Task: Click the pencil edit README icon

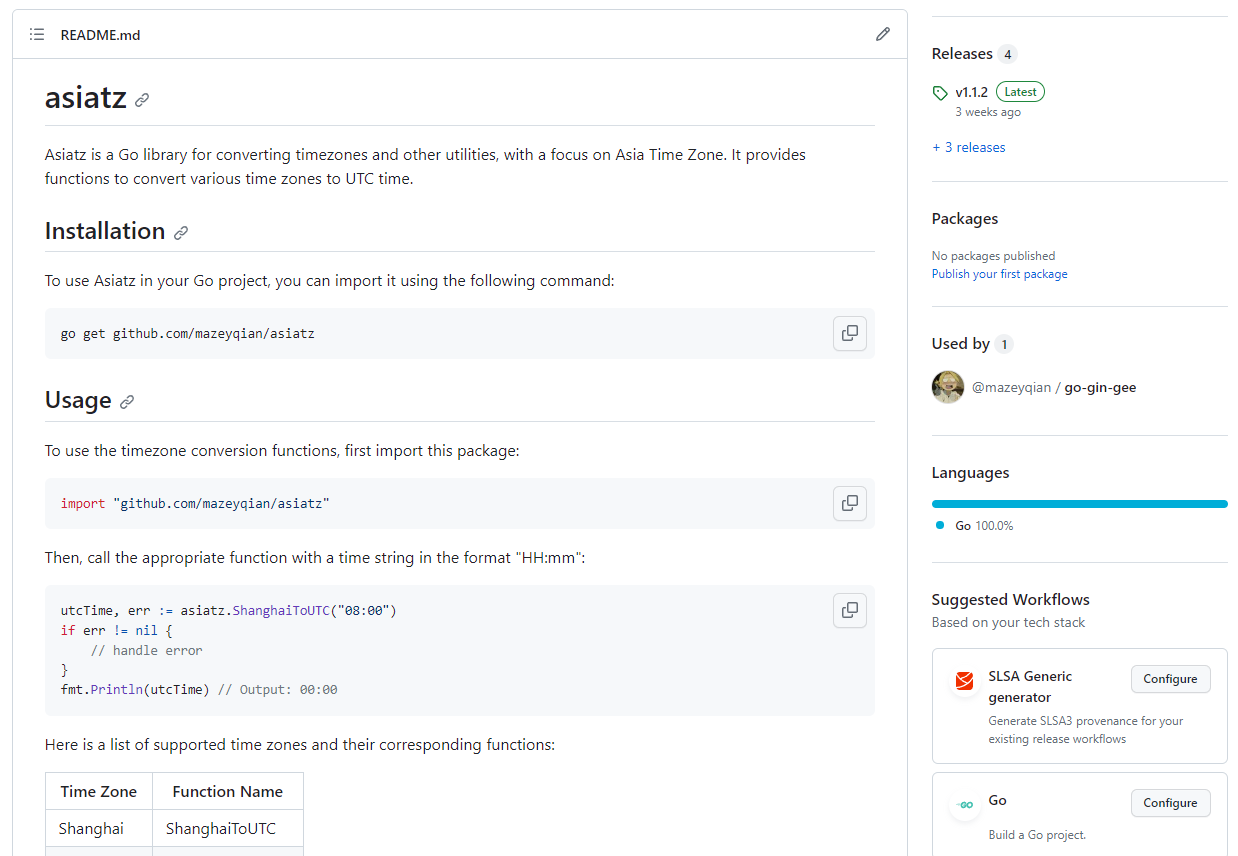Action: [x=882, y=34]
